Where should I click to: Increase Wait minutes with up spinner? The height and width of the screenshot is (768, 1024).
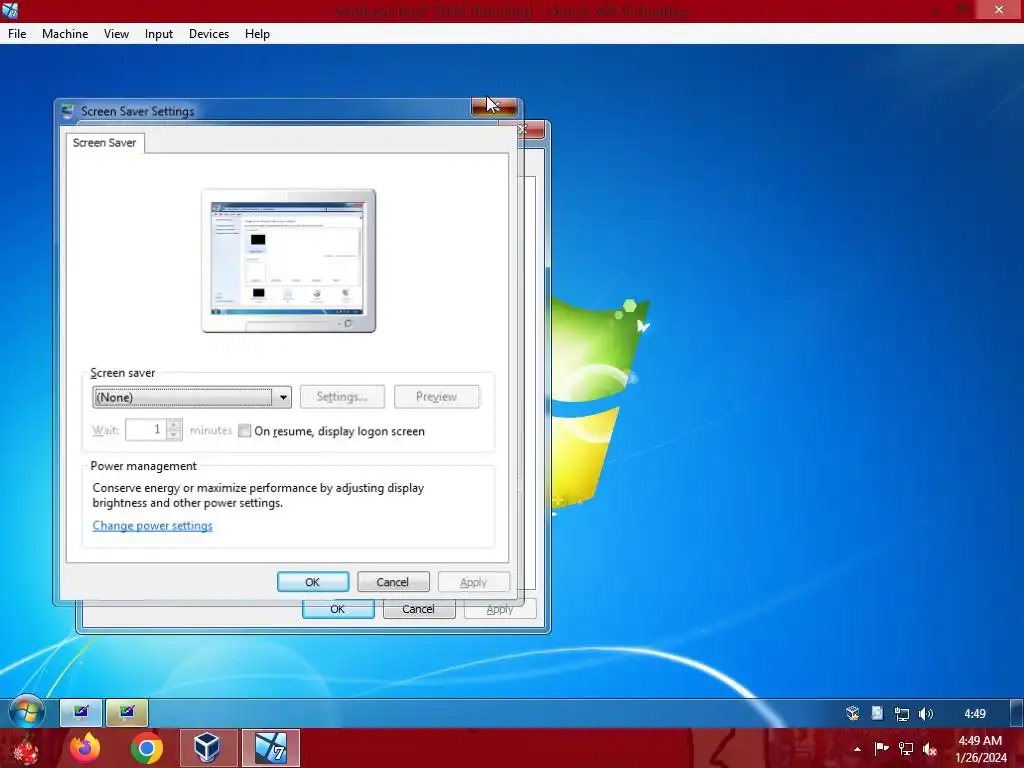click(x=174, y=425)
